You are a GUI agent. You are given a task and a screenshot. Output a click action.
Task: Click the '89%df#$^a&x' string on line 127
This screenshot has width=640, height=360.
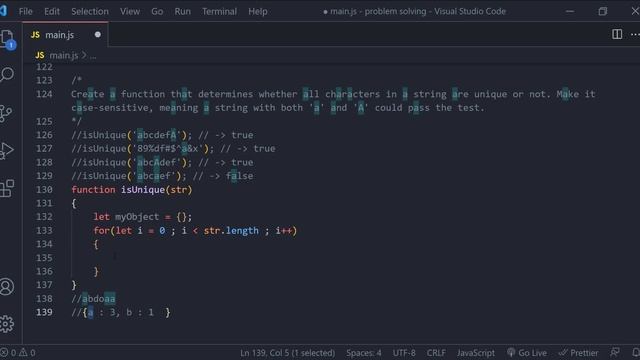click(168, 149)
